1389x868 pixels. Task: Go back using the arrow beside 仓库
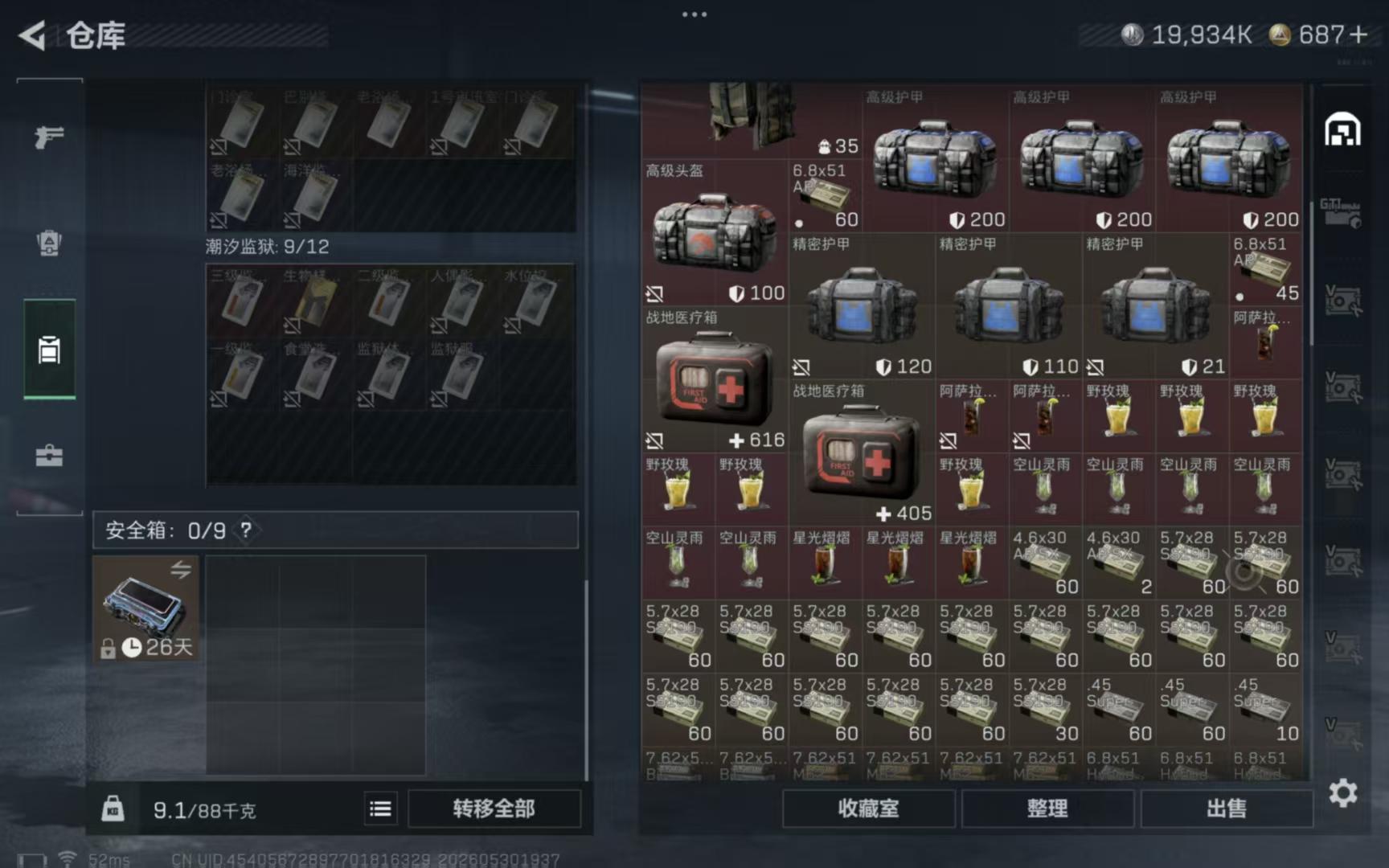[32, 35]
